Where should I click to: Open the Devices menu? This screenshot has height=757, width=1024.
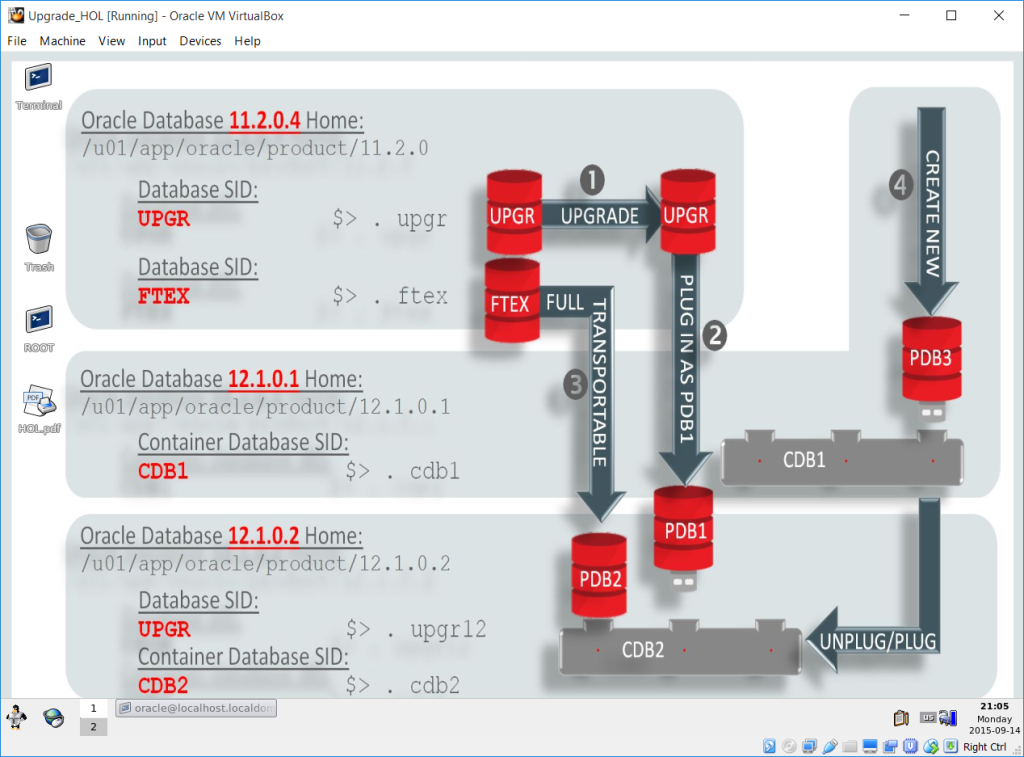click(x=200, y=40)
